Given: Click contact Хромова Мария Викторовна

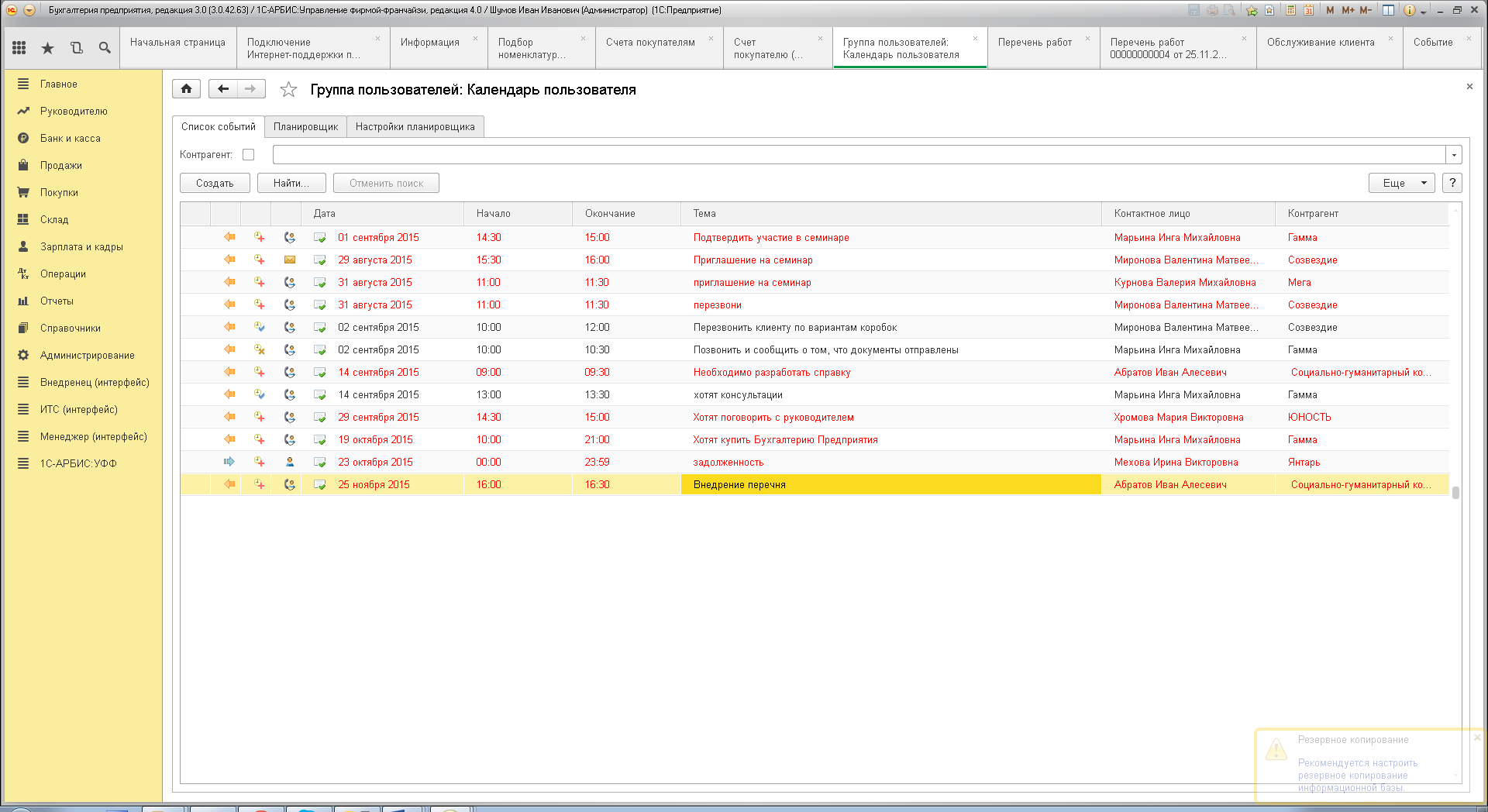Looking at the screenshot, I should point(1179,418).
